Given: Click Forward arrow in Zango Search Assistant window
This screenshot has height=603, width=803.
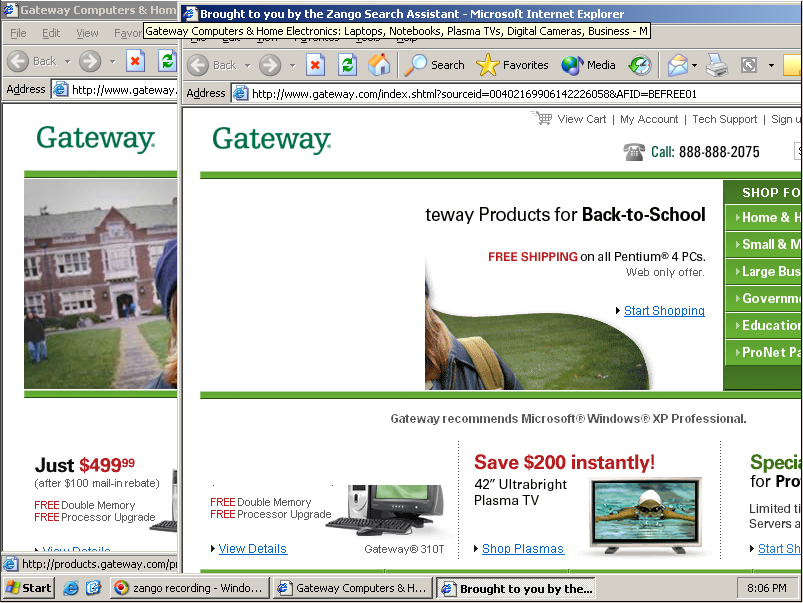Looking at the screenshot, I should click(270, 65).
